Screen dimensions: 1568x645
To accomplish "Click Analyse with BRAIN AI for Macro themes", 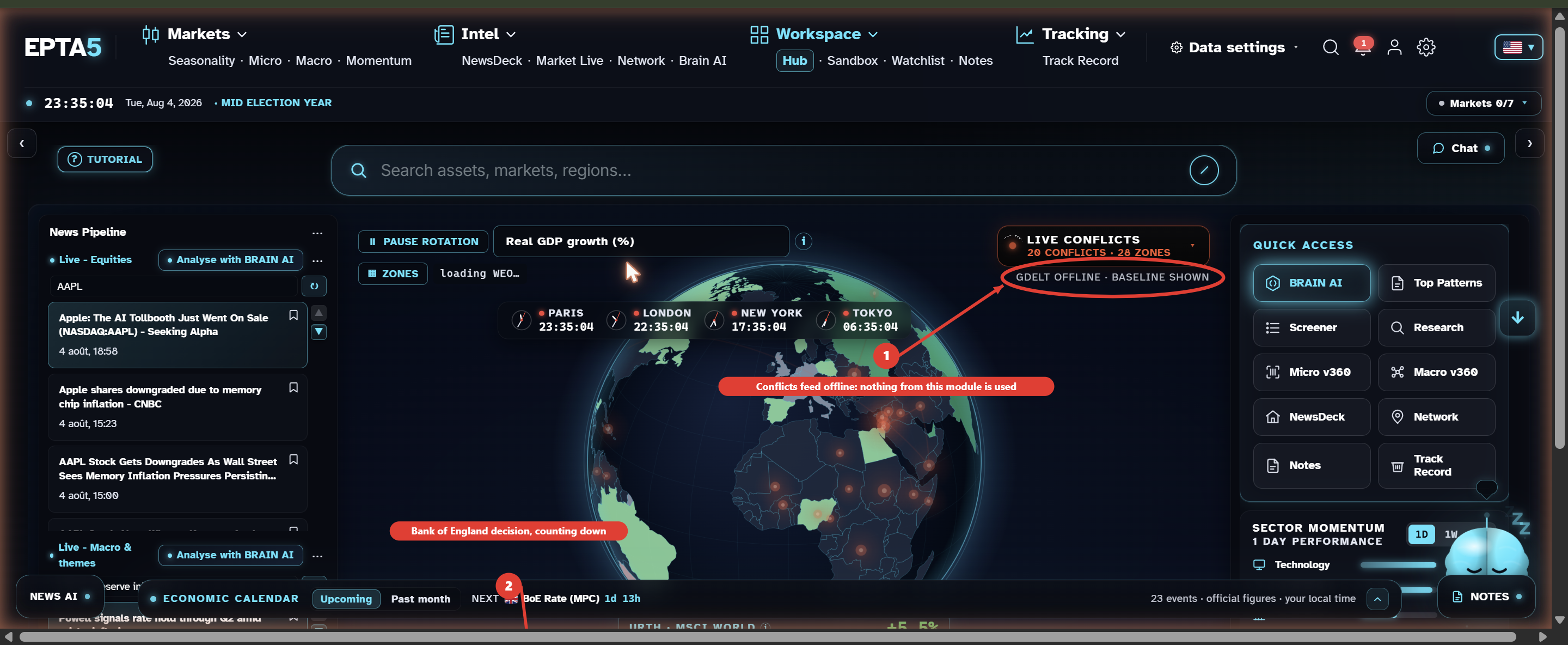I will (x=230, y=556).
